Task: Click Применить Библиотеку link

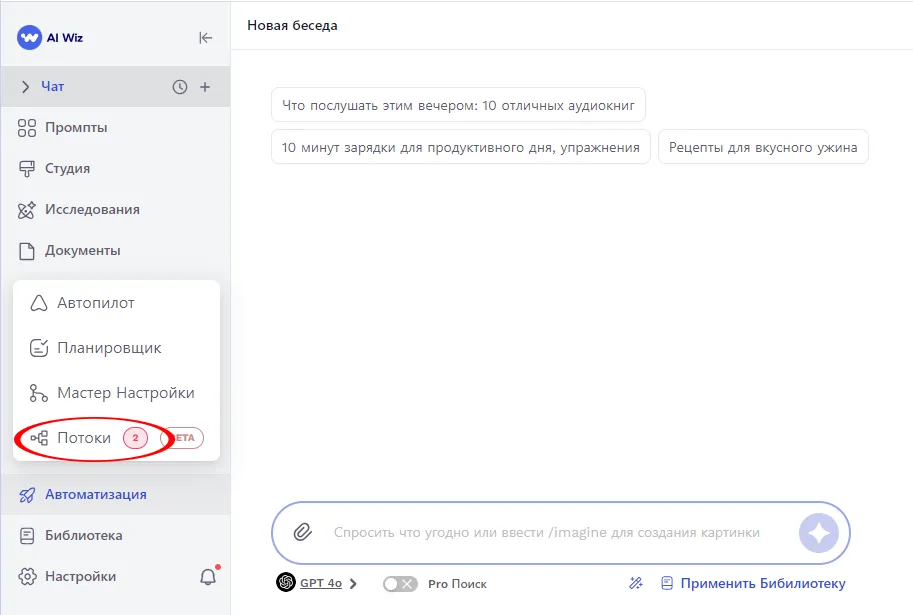Action: pyautogui.click(x=762, y=584)
